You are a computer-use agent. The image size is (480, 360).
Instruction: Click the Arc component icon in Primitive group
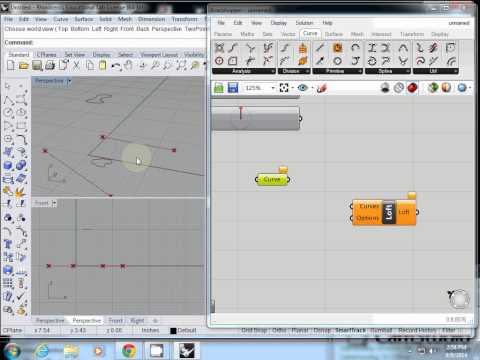point(355,48)
